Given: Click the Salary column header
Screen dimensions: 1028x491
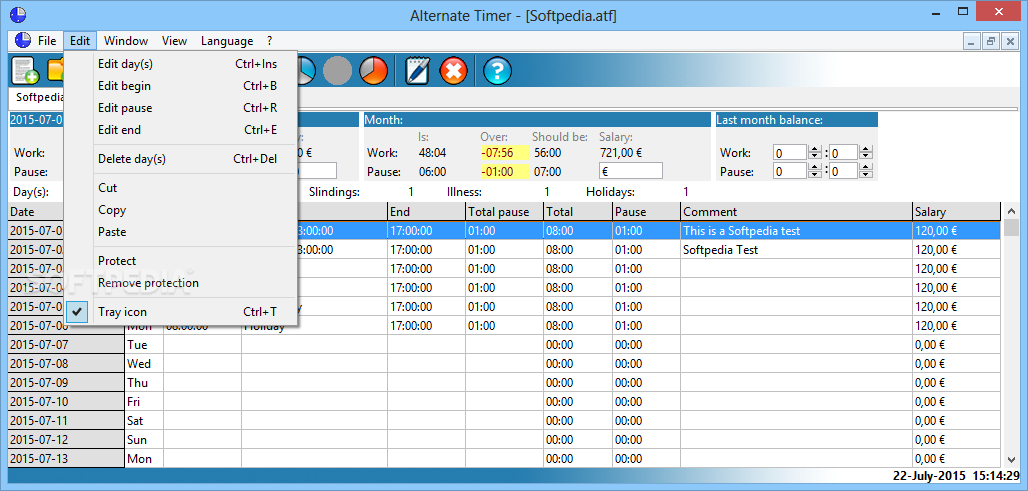Looking at the screenshot, I should pos(956,212).
